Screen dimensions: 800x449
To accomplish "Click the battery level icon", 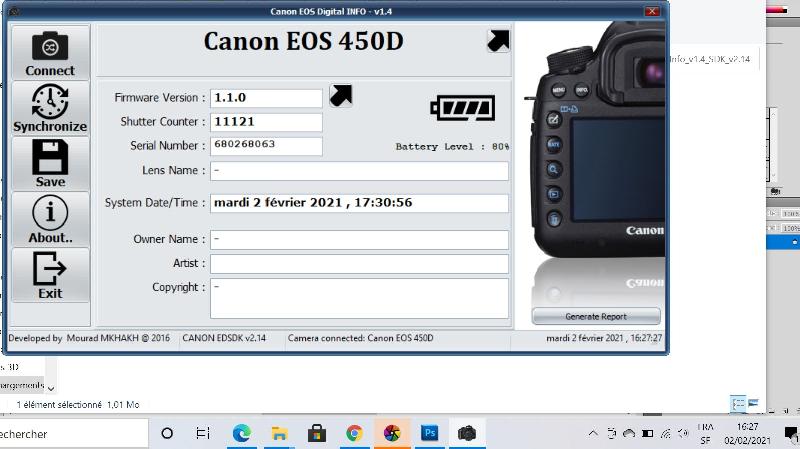I will point(463,108).
